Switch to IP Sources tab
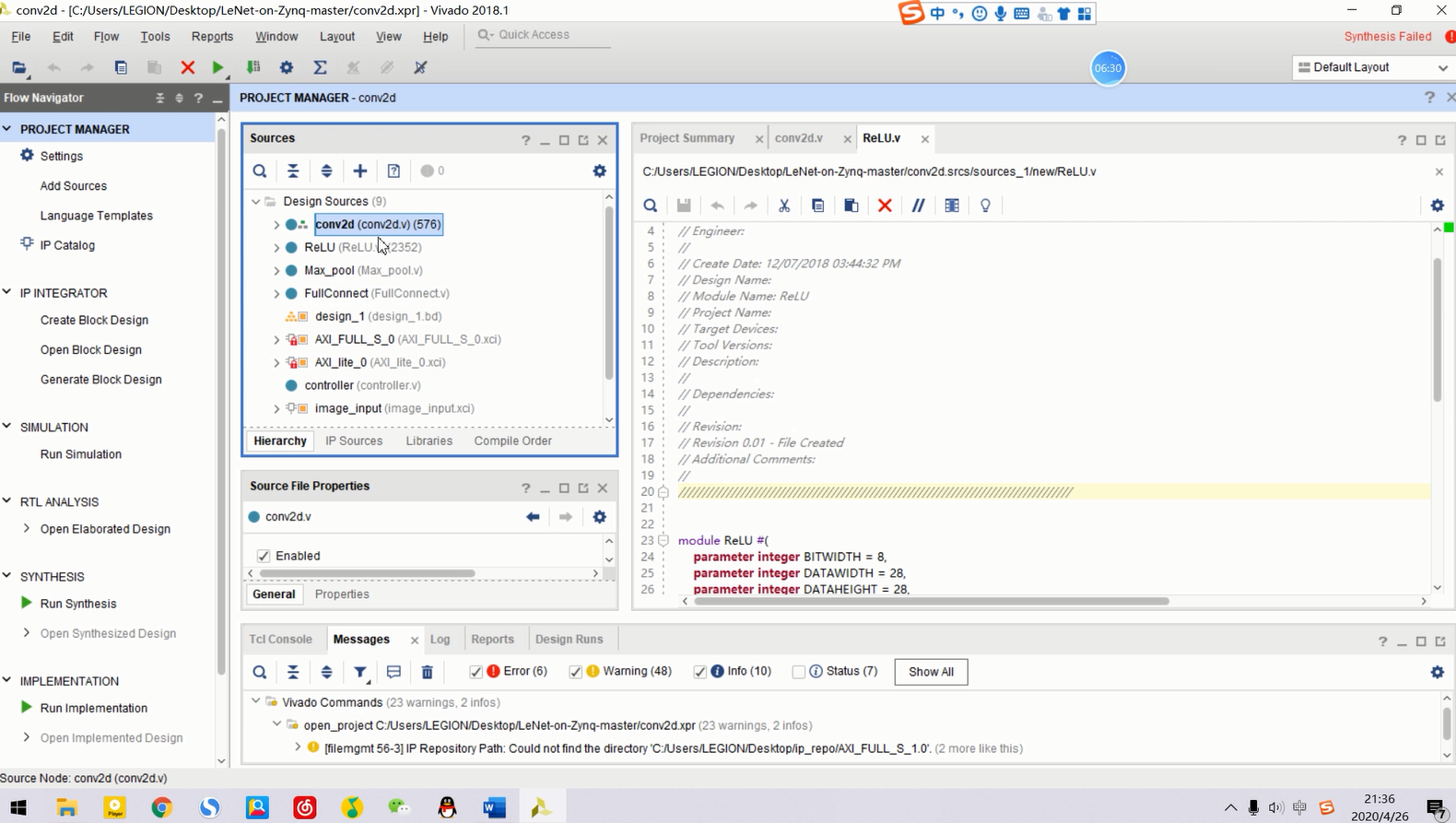Image resolution: width=1456 pixels, height=823 pixels. coord(354,441)
